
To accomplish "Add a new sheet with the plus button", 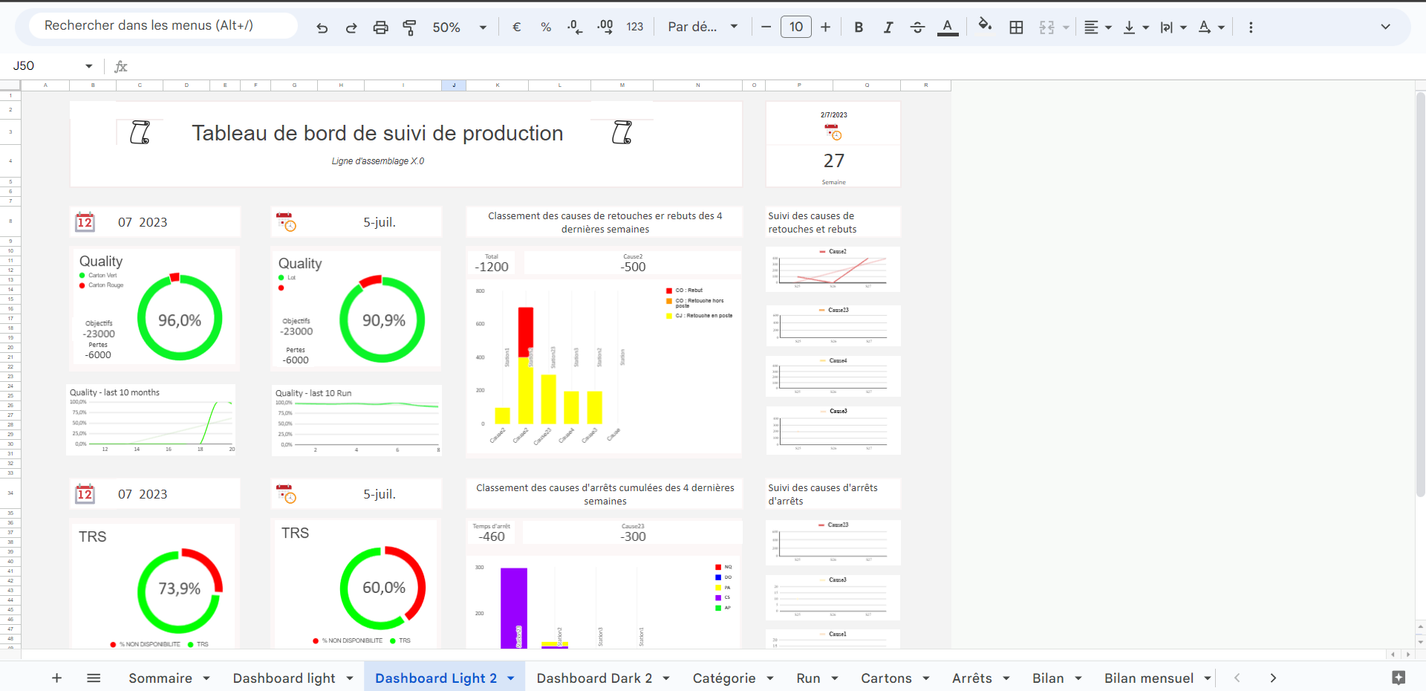I will click(56, 678).
